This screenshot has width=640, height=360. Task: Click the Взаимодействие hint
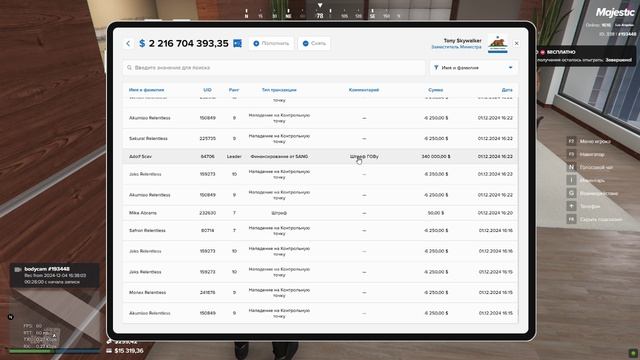pos(592,193)
